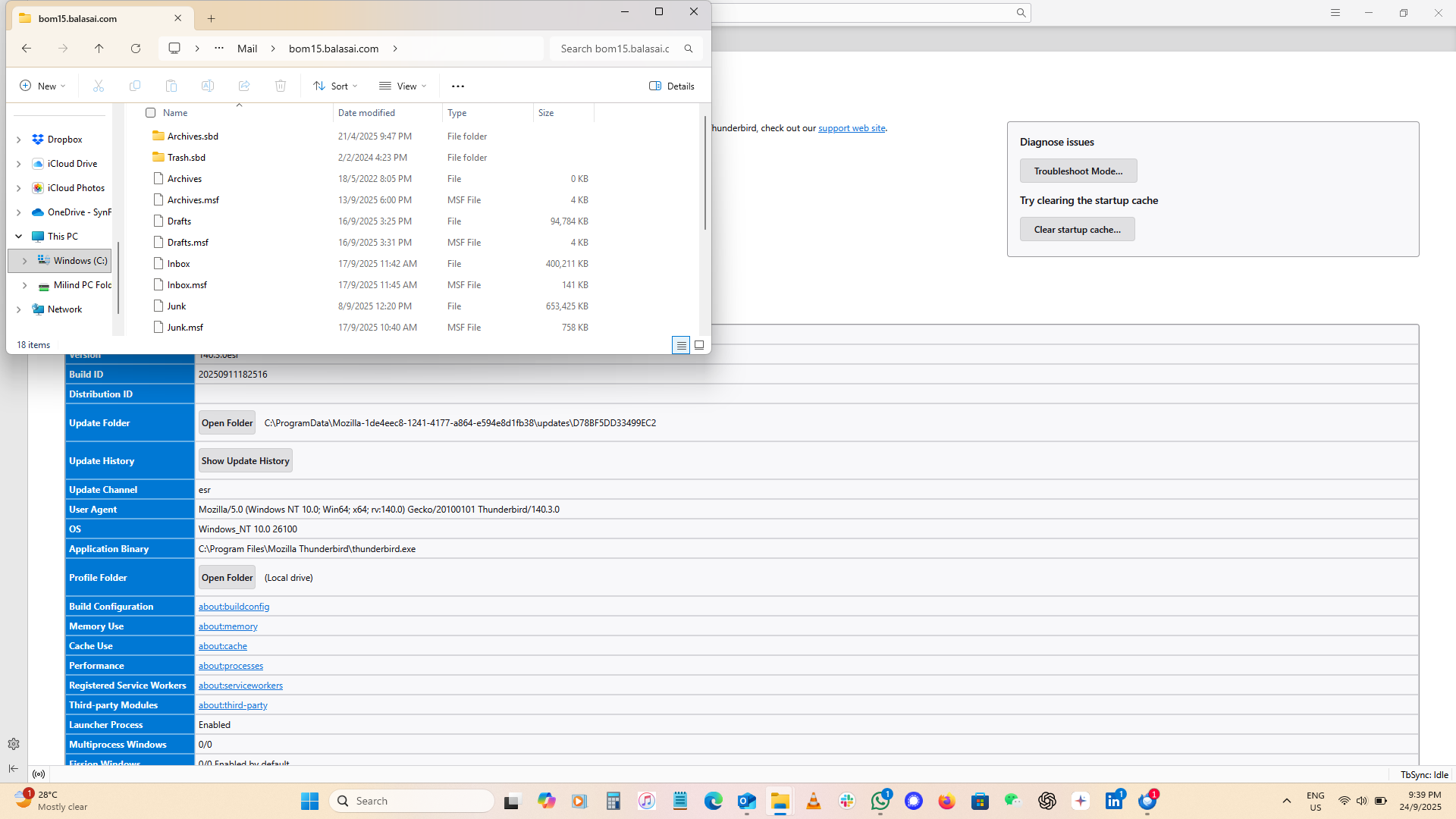
Task: Click the Back navigation arrow
Action: tap(27, 49)
